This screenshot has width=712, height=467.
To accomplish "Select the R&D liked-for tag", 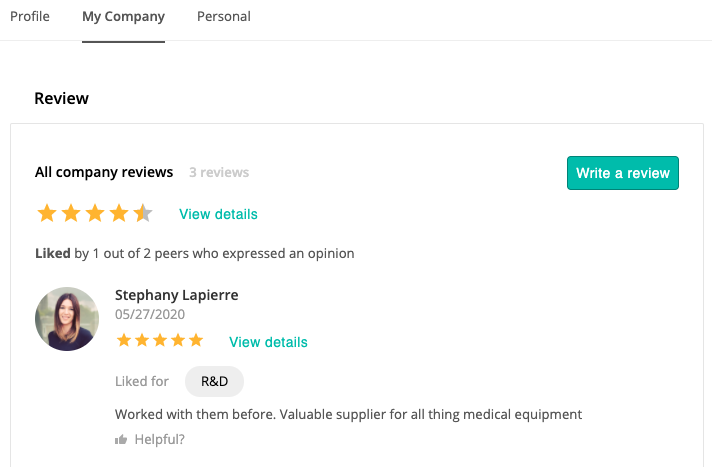I will (214, 381).
